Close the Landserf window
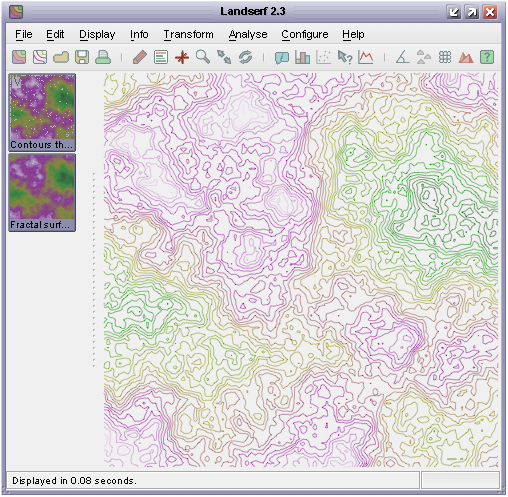The image size is (508, 497). pos(490,12)
